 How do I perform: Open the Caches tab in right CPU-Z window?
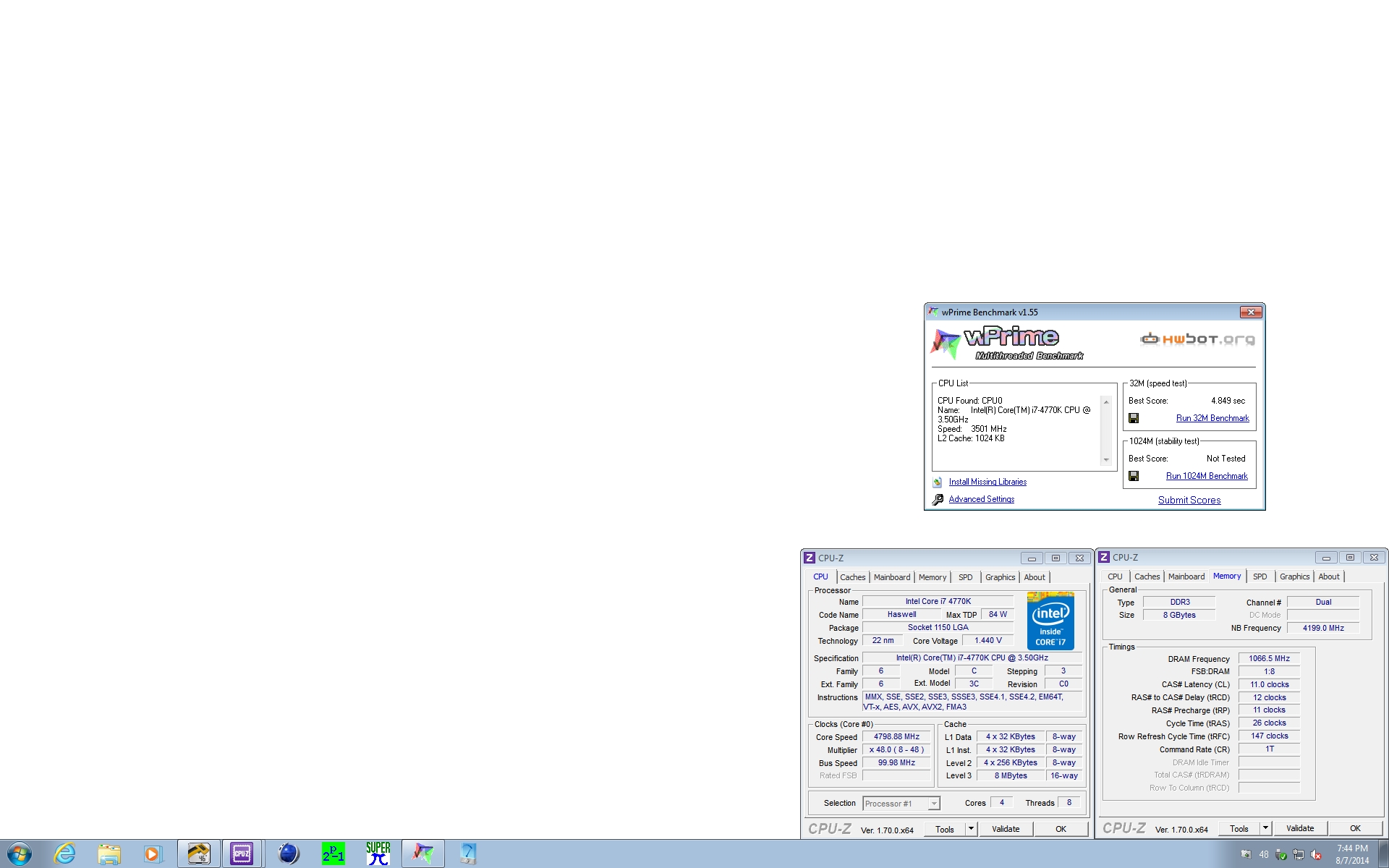[1147, 576]
